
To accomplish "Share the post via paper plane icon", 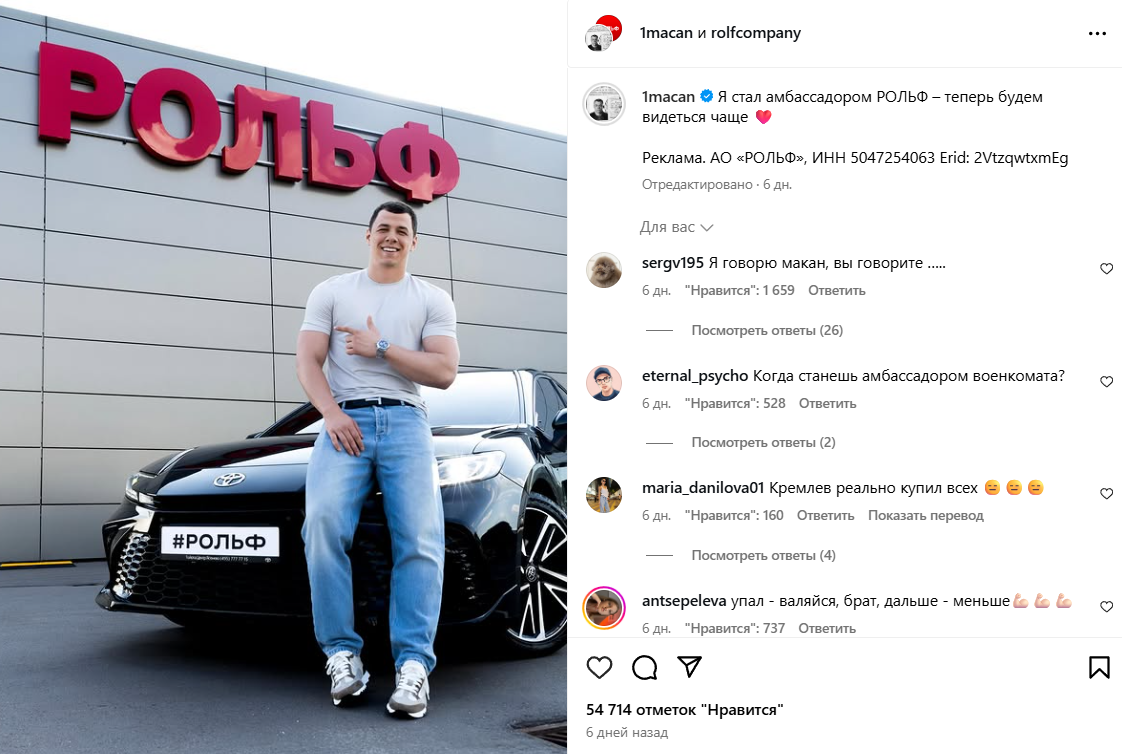I will click(x=689, y=667).
